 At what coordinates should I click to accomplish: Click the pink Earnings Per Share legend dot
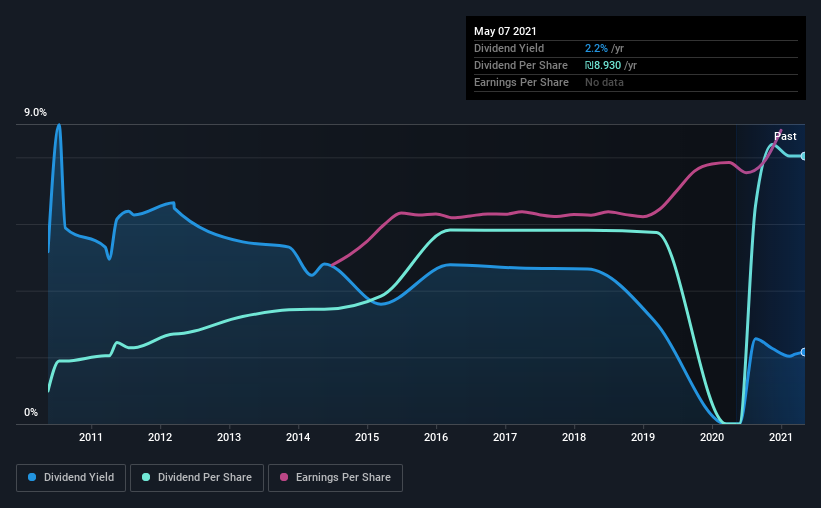[x=284, y=477]
